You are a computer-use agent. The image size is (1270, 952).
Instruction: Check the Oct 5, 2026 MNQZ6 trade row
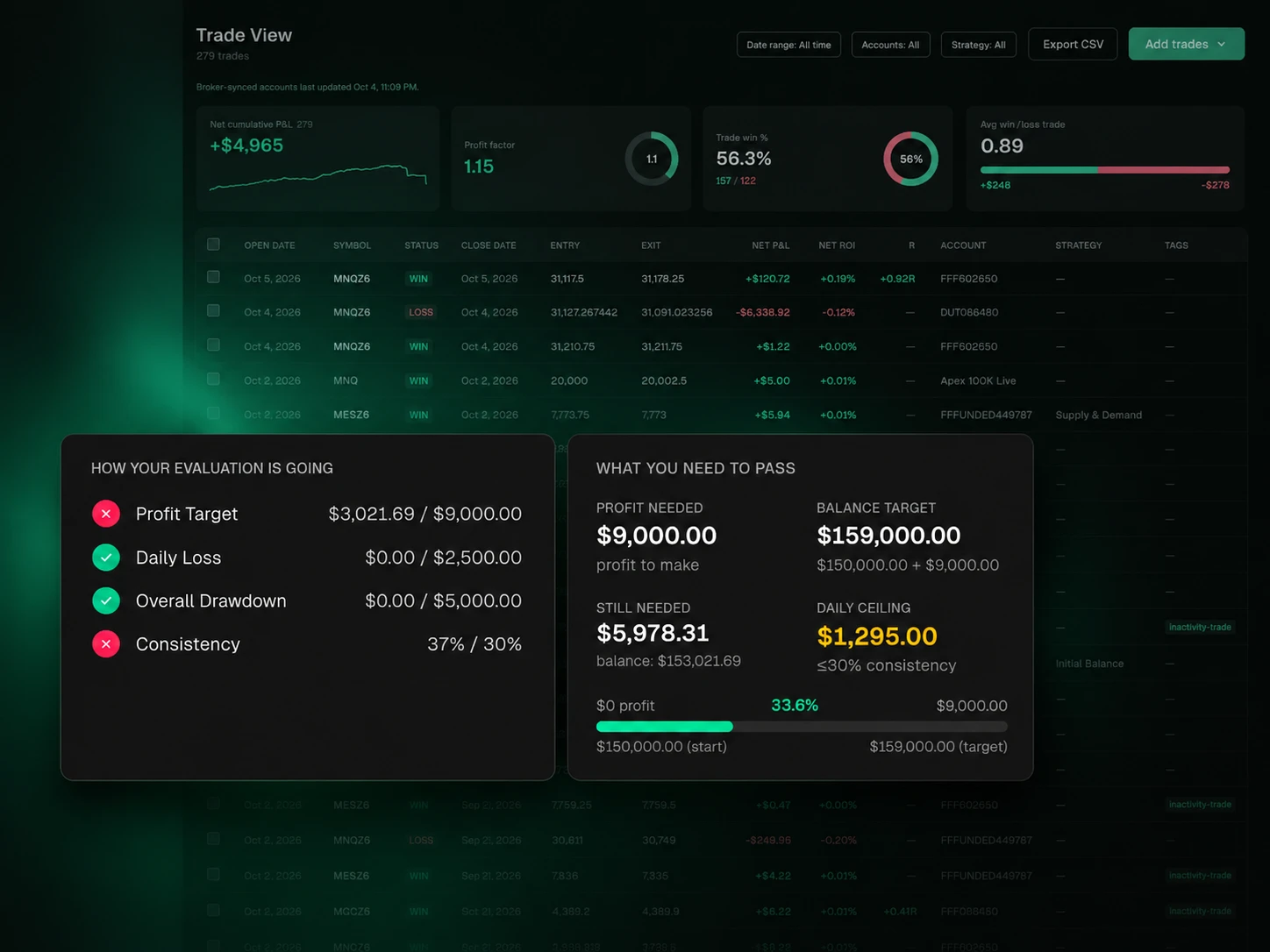tap(213, 277)
